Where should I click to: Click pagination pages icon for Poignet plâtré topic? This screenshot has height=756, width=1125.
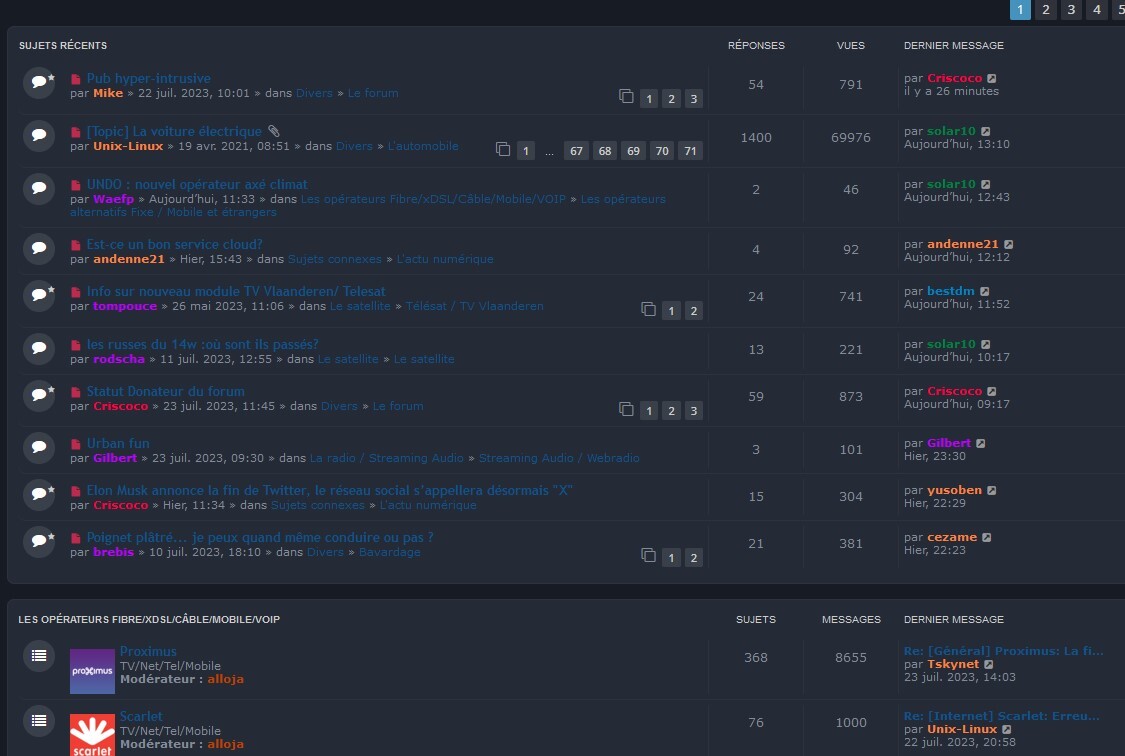tap(648, 556)
